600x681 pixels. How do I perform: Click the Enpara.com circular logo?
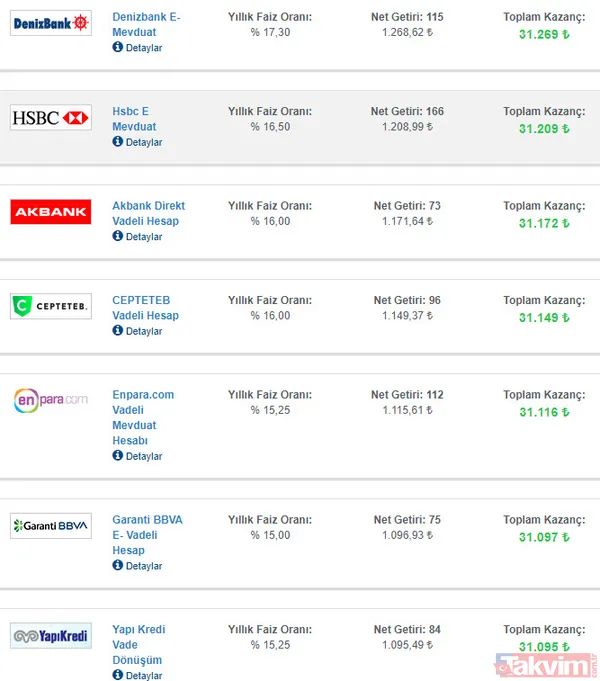50,401
